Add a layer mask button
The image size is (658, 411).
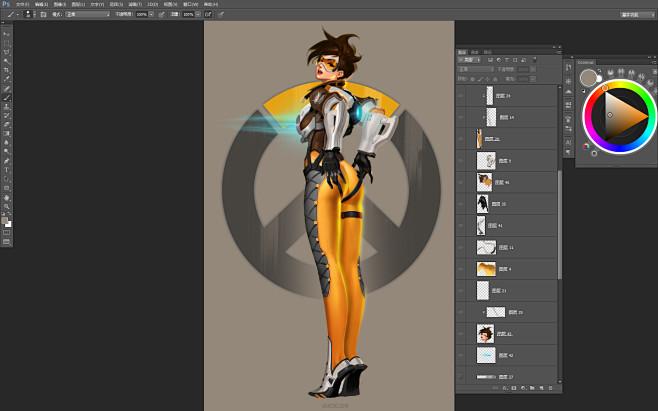pos(514,388)
